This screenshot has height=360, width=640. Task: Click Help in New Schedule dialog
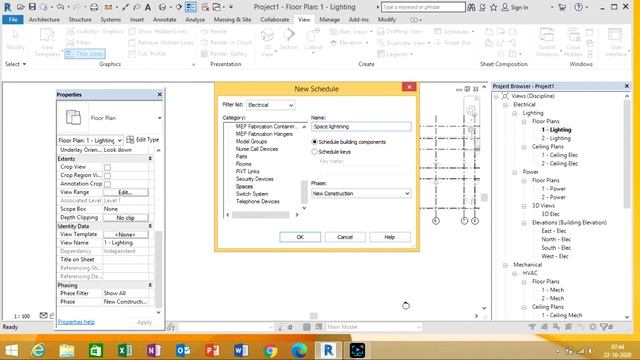pos(390,237)
